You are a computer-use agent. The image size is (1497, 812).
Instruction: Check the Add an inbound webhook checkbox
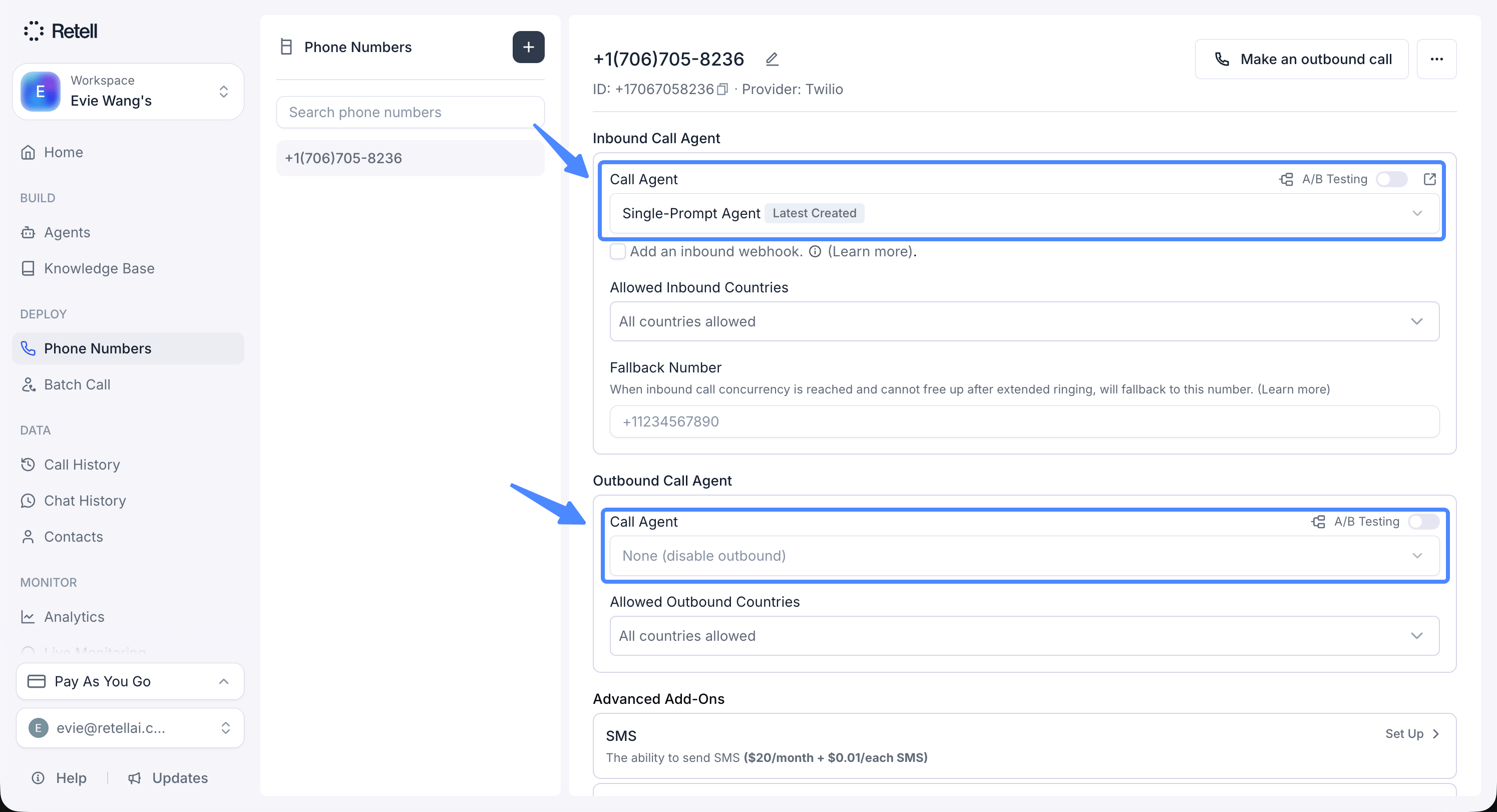pos(617,251)
